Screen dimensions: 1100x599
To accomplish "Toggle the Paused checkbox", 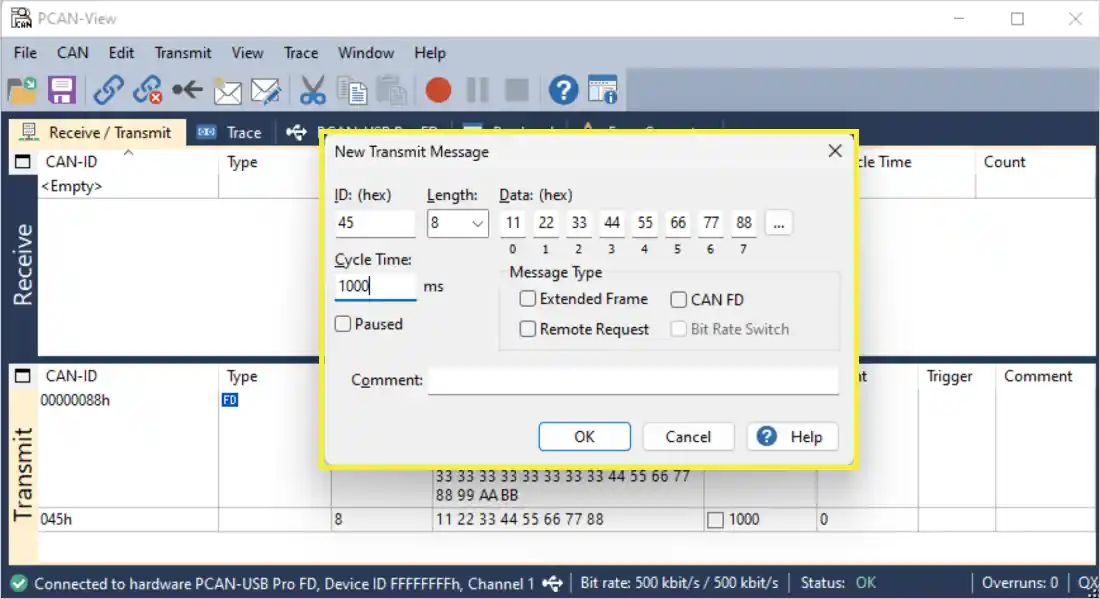I will (x=342, y=324).
